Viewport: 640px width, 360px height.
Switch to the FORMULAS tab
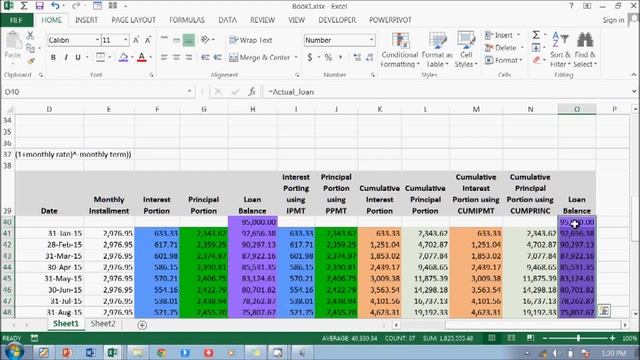(x=187, y=20)
